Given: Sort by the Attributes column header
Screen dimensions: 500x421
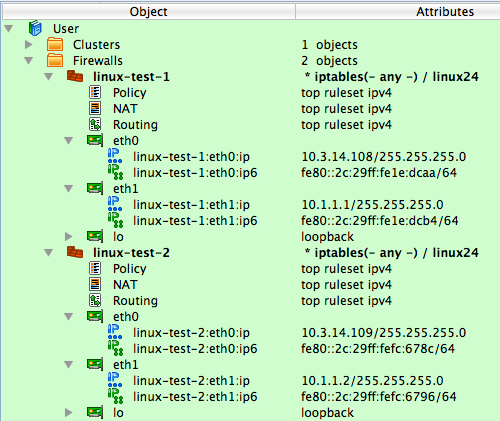Looking at the screenshot, I should point(398,12).
